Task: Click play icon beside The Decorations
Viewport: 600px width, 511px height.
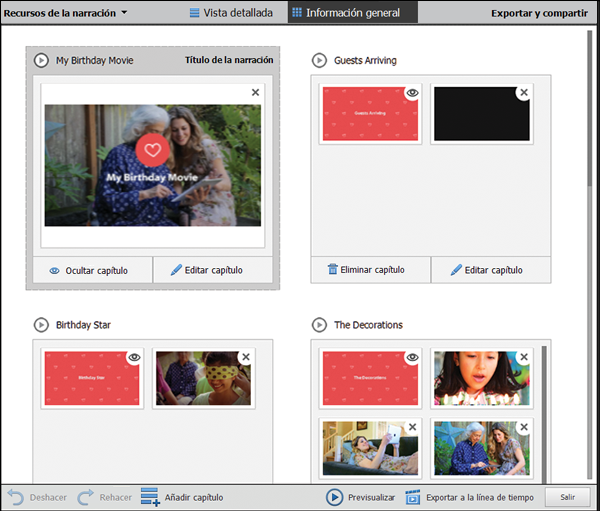Action: click(x=319, y=325)
